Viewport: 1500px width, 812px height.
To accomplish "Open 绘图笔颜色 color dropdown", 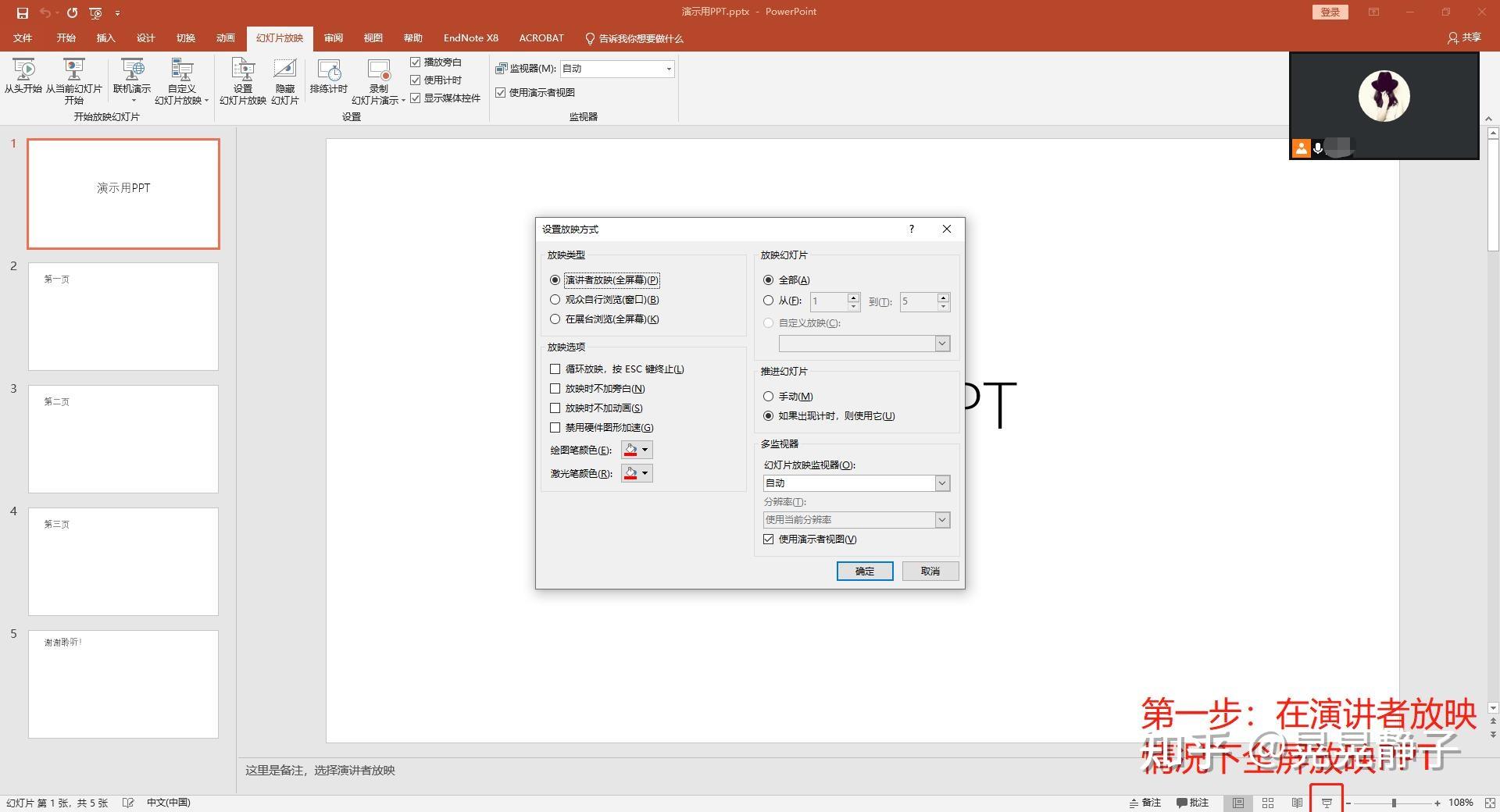I will [x=645, y=450].
